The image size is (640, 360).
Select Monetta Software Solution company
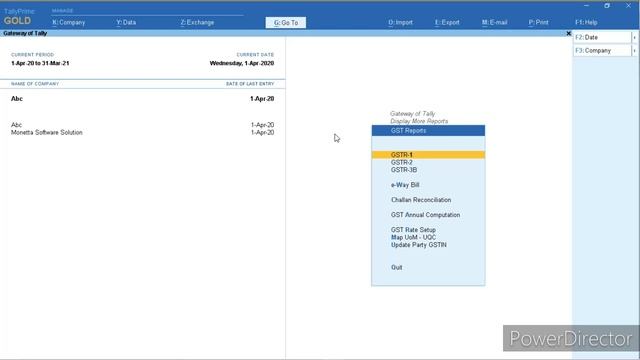[x=47, y=133]
